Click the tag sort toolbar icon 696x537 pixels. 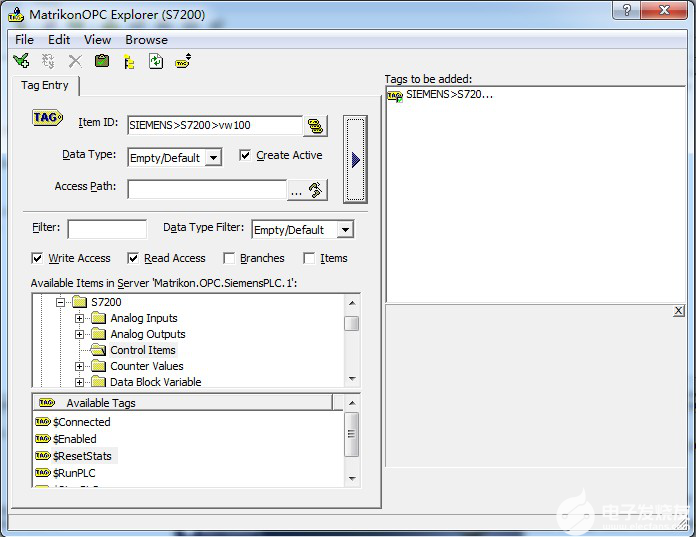click(x=183, y=61)
